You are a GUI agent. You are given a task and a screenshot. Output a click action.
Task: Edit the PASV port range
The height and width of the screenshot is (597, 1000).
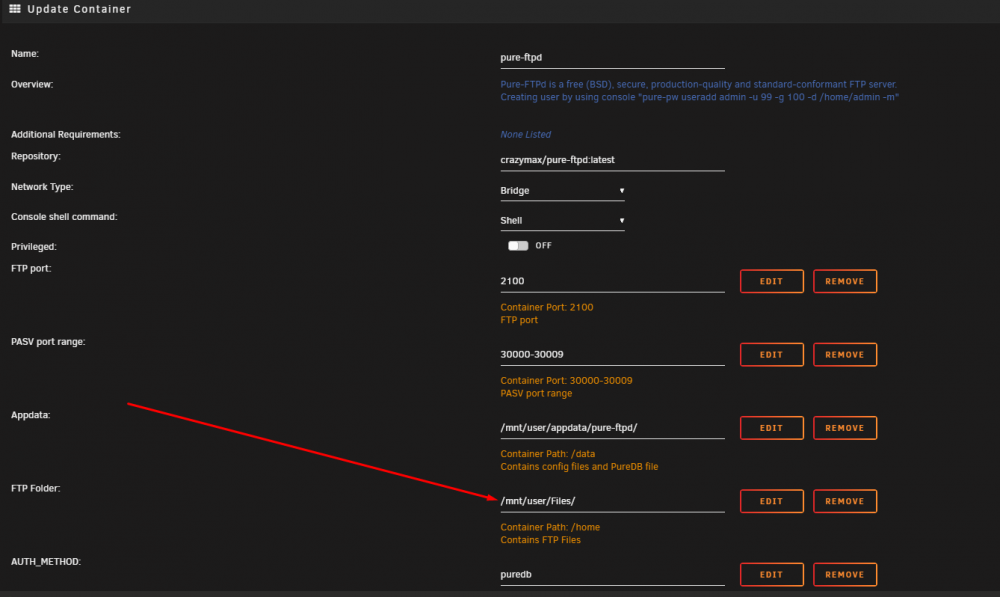(x=772, y=355)
